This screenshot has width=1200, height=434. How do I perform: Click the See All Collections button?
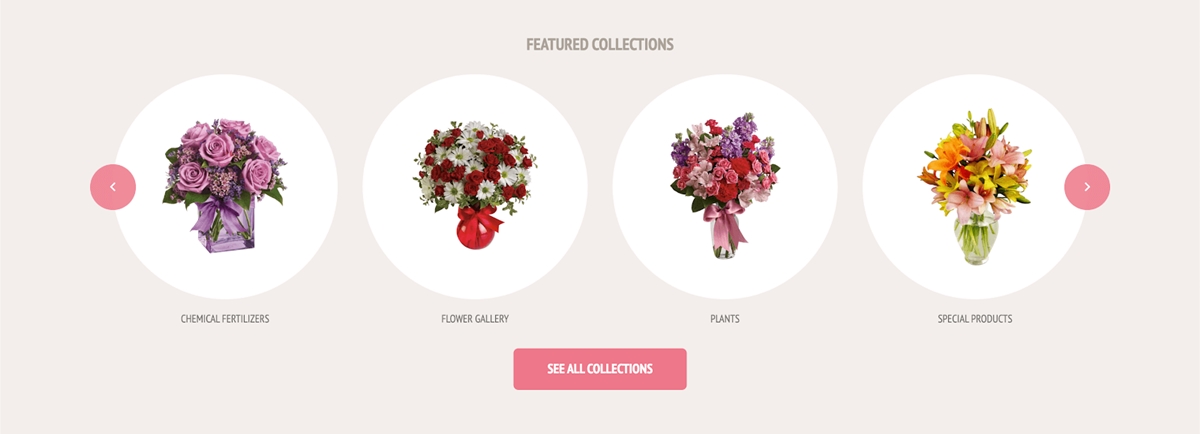coord(600,369)
